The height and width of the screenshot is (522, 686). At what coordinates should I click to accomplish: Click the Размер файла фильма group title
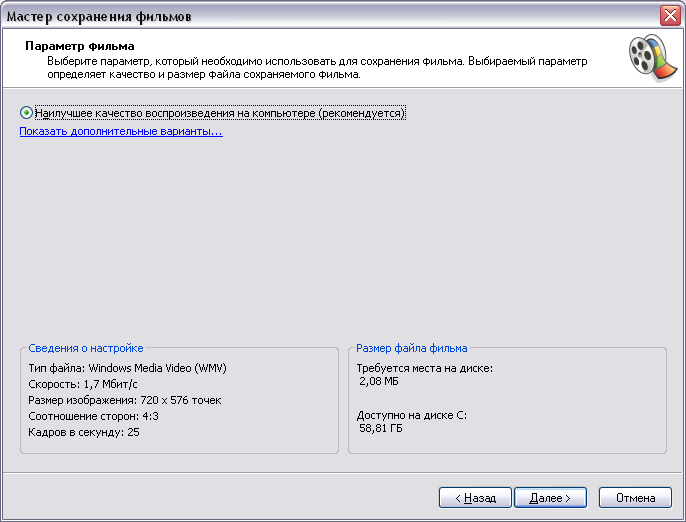coord(412,348)
